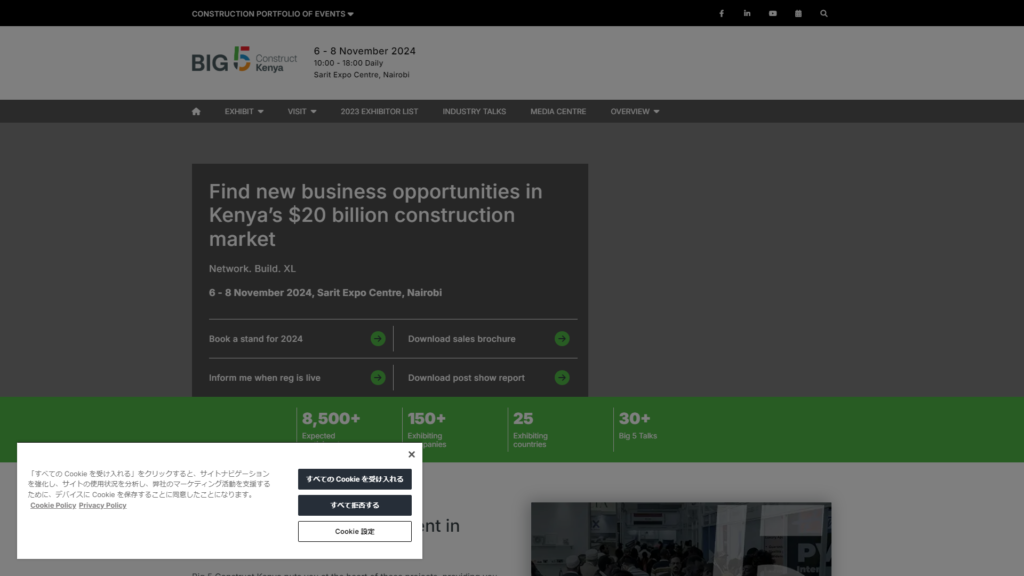Accept all cookies button
The width and height of the screenshot is (1024, 576).
(355, 479)
